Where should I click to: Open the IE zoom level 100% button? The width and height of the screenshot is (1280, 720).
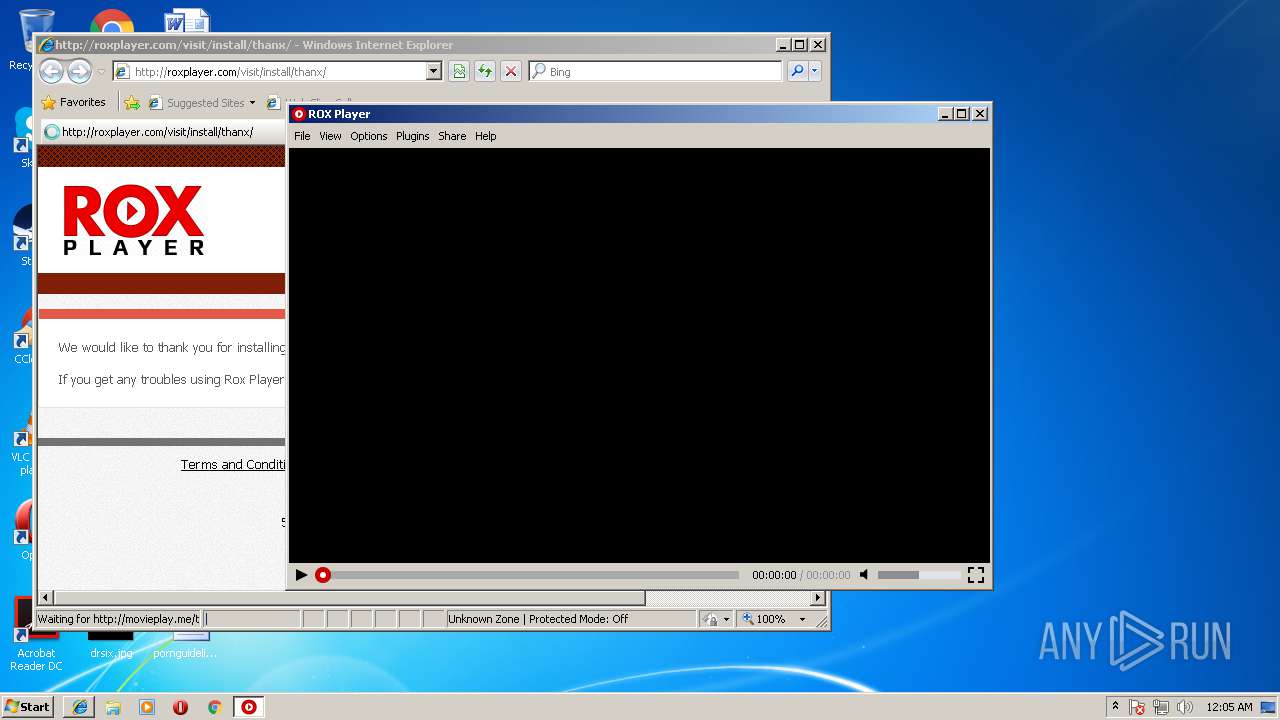764,619
